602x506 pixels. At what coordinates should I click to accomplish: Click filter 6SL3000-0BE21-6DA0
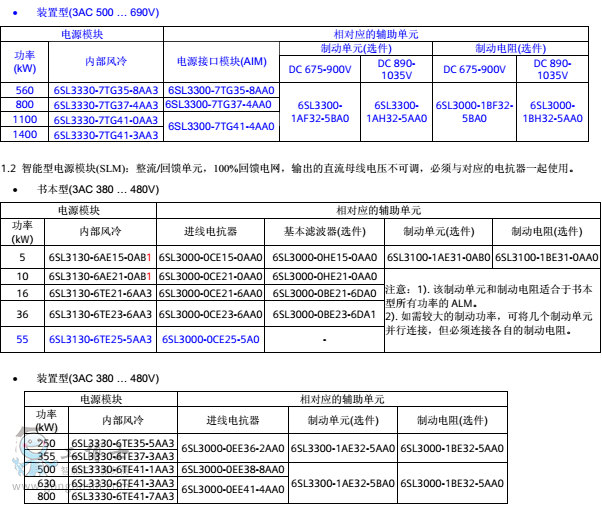point(325,293)
